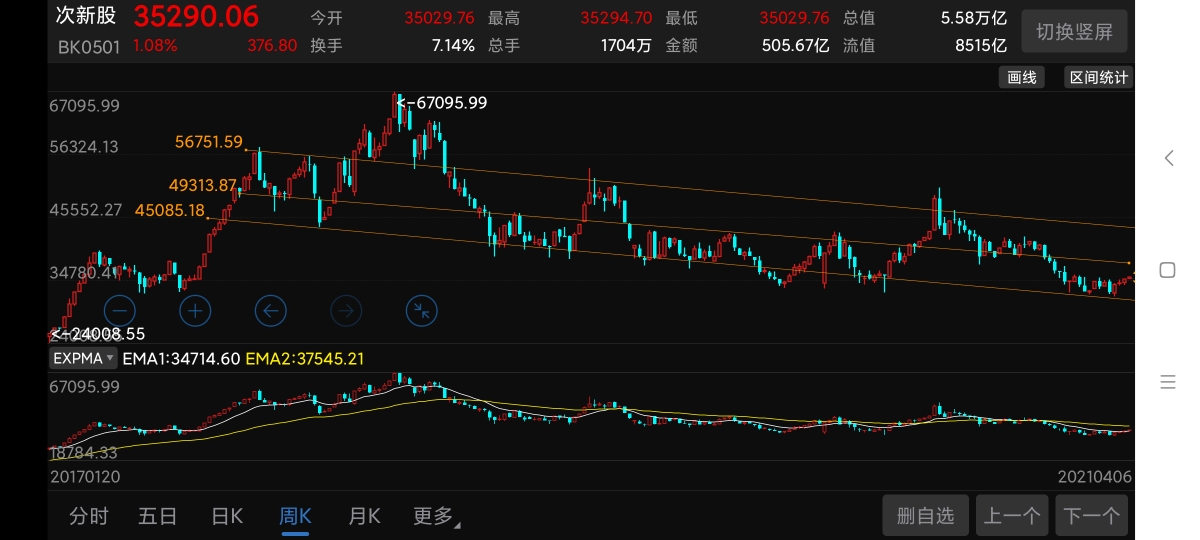Image resolution: width=1200 pixels, height=540 pixels.
Task: Switch to 月K chart tab
Action: 364,516
